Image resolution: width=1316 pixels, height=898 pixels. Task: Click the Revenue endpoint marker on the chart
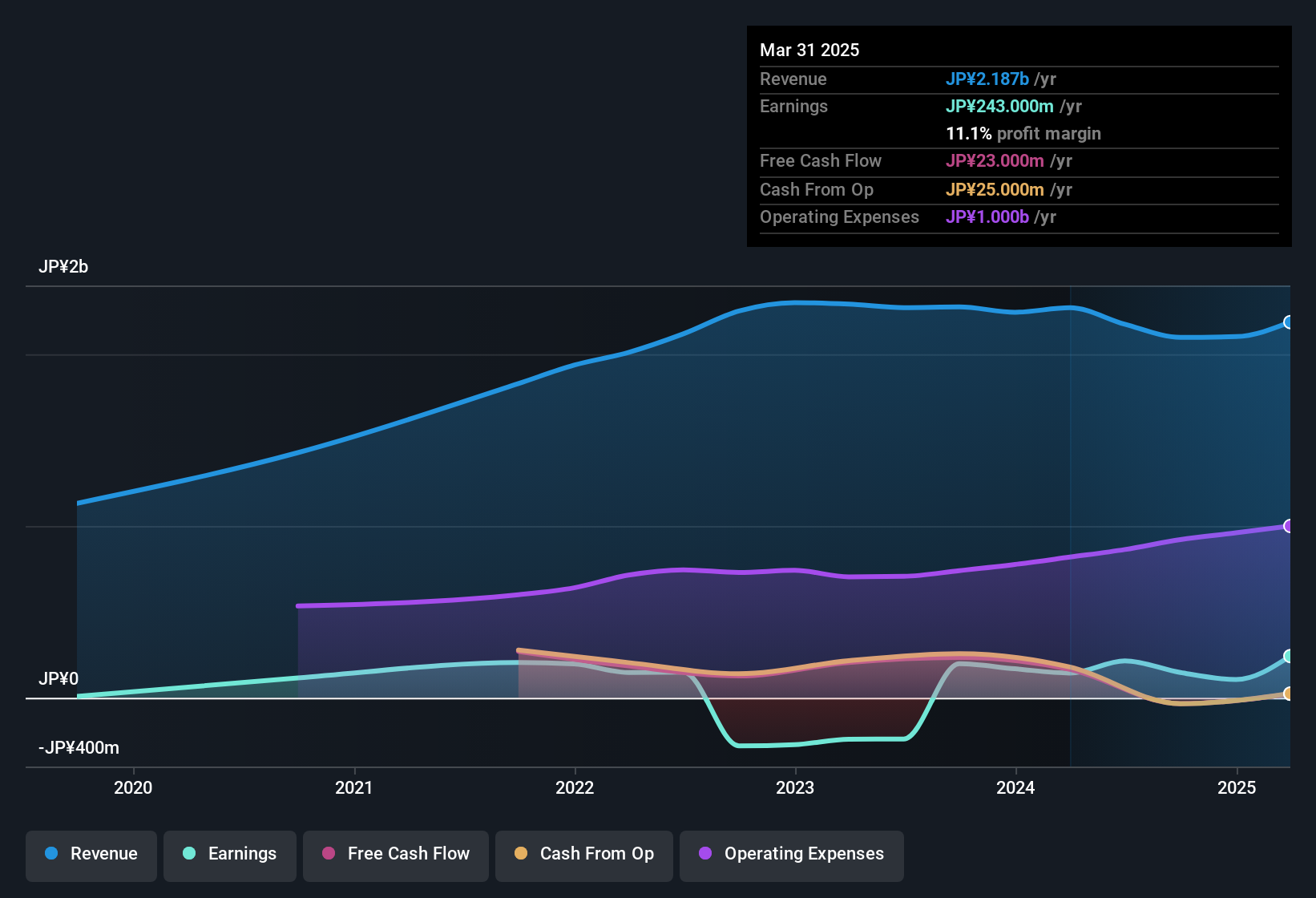click(1289, 322)
